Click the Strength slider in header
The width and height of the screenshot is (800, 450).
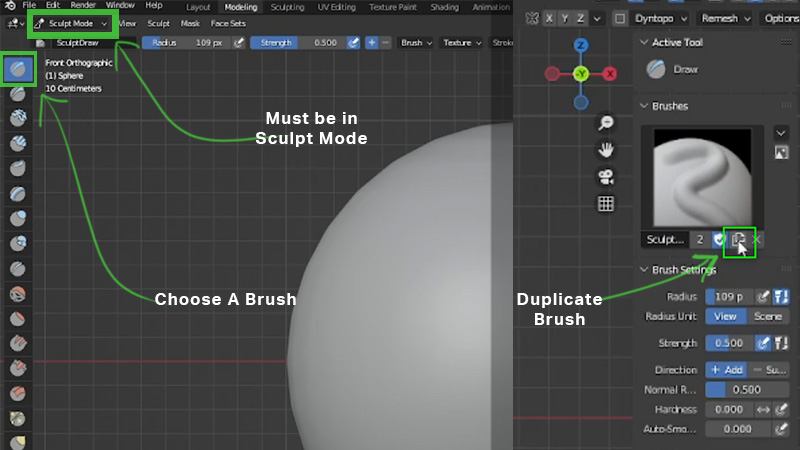point(298,43)
